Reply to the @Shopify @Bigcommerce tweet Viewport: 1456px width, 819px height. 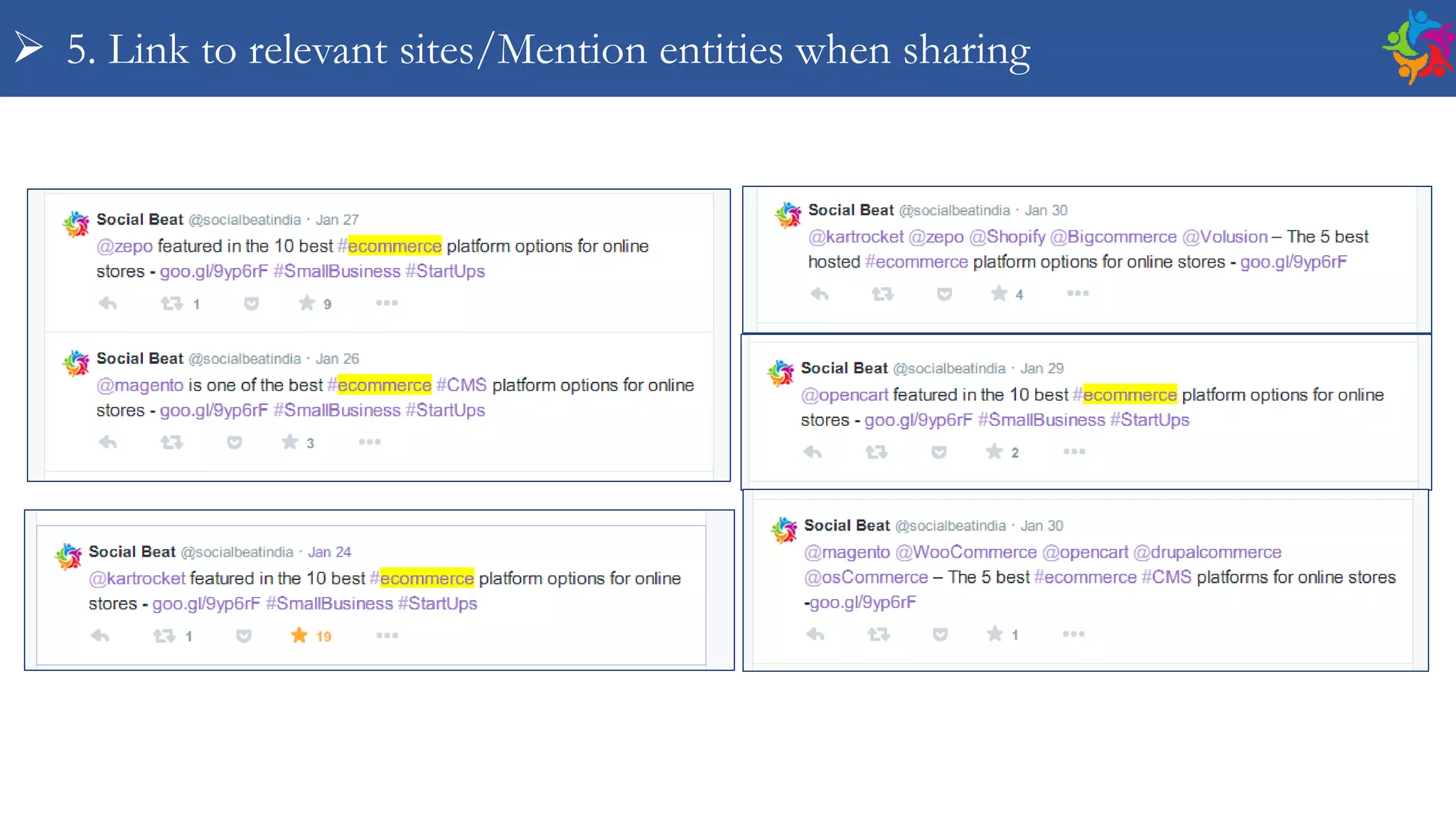pos(820,294)
